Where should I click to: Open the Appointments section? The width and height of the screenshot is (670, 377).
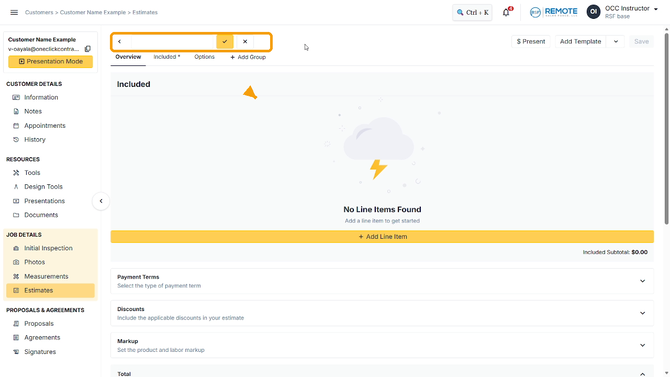(x=44, y=126)
